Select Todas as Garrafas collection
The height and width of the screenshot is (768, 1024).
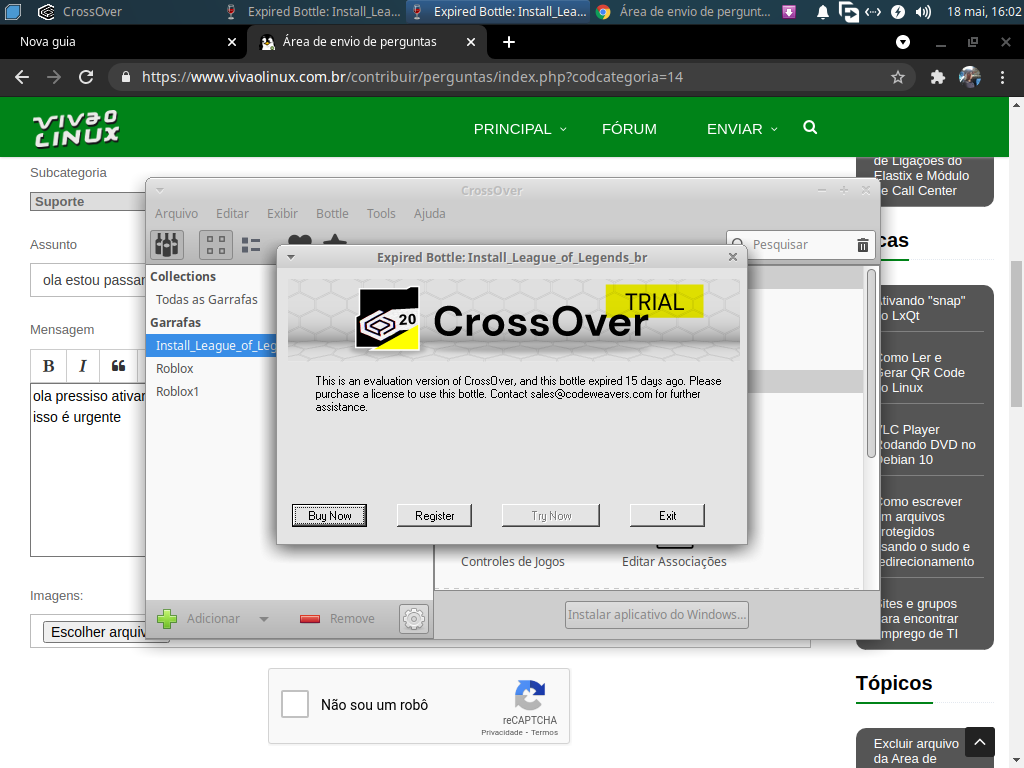206,299
